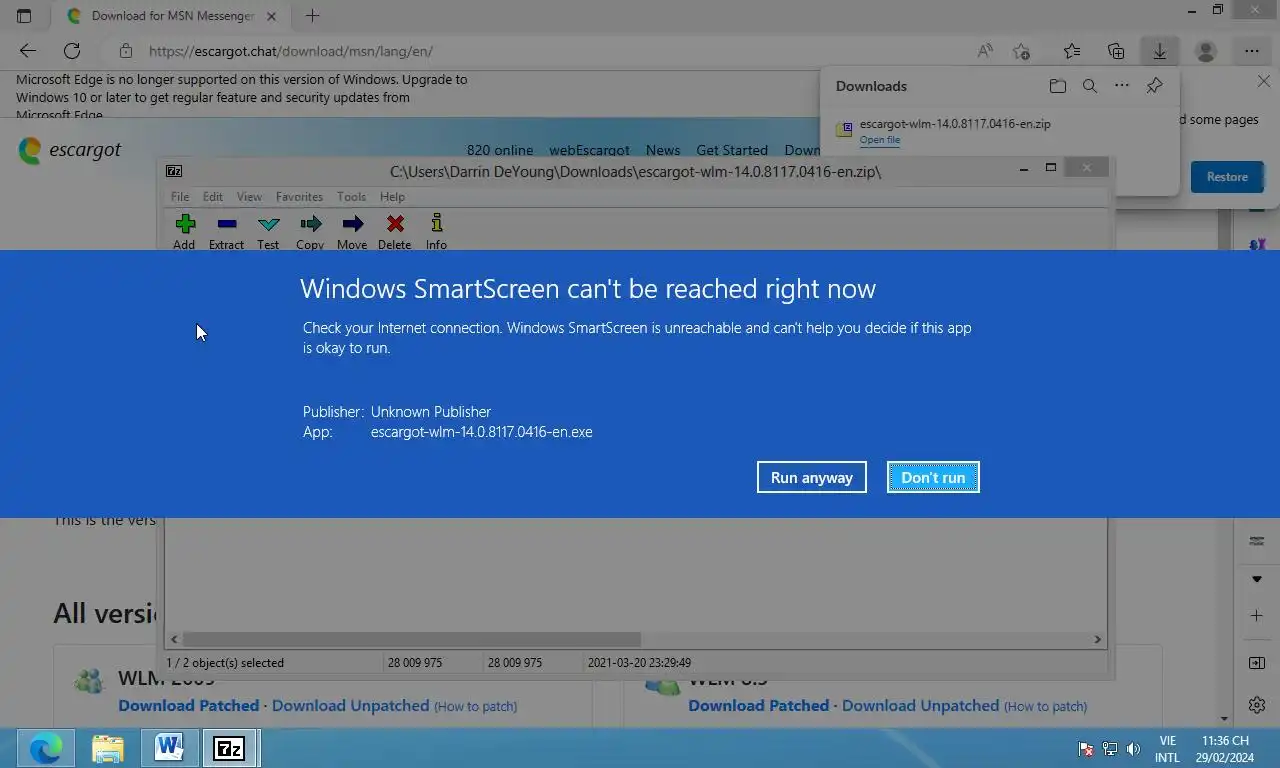This screenshot has width=1280, height=768.
Task: Click the Read aloud icon
Action: point(985,51)
